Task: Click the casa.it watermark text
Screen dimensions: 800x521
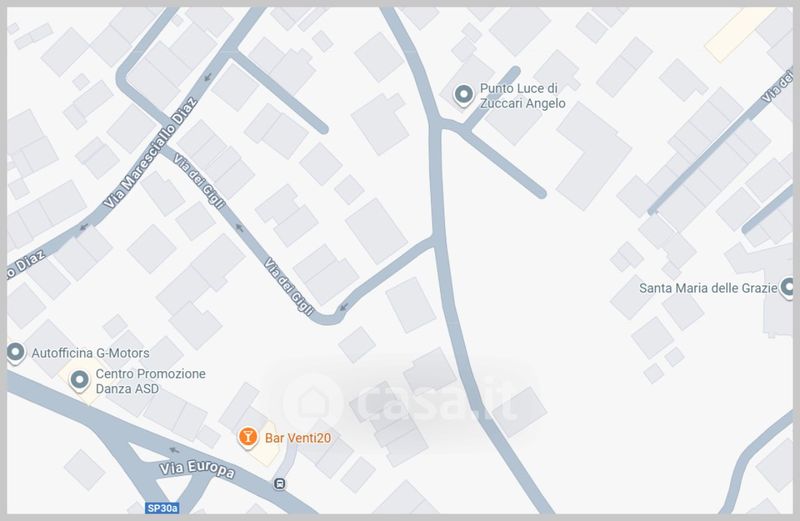Action: point(436,402)
